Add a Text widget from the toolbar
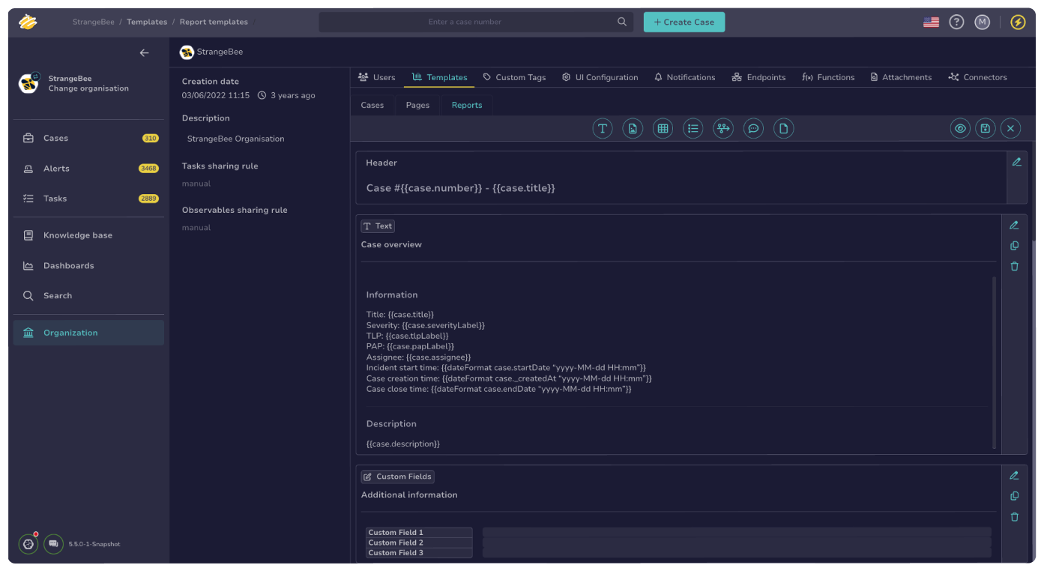The width and height of the screenshot is (1044, 571). pos(602,128)
